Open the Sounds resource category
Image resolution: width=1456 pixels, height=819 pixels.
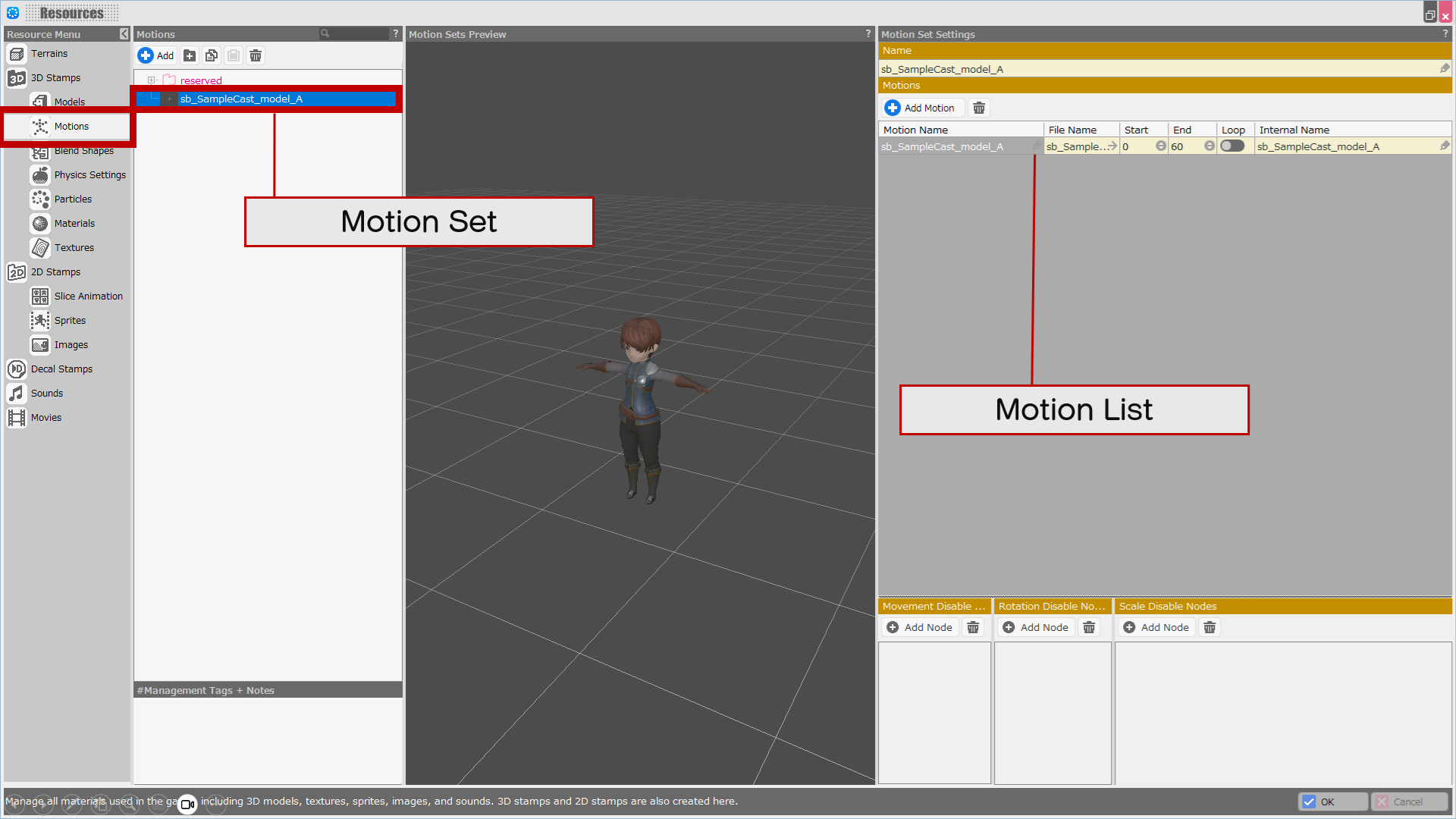47,394
